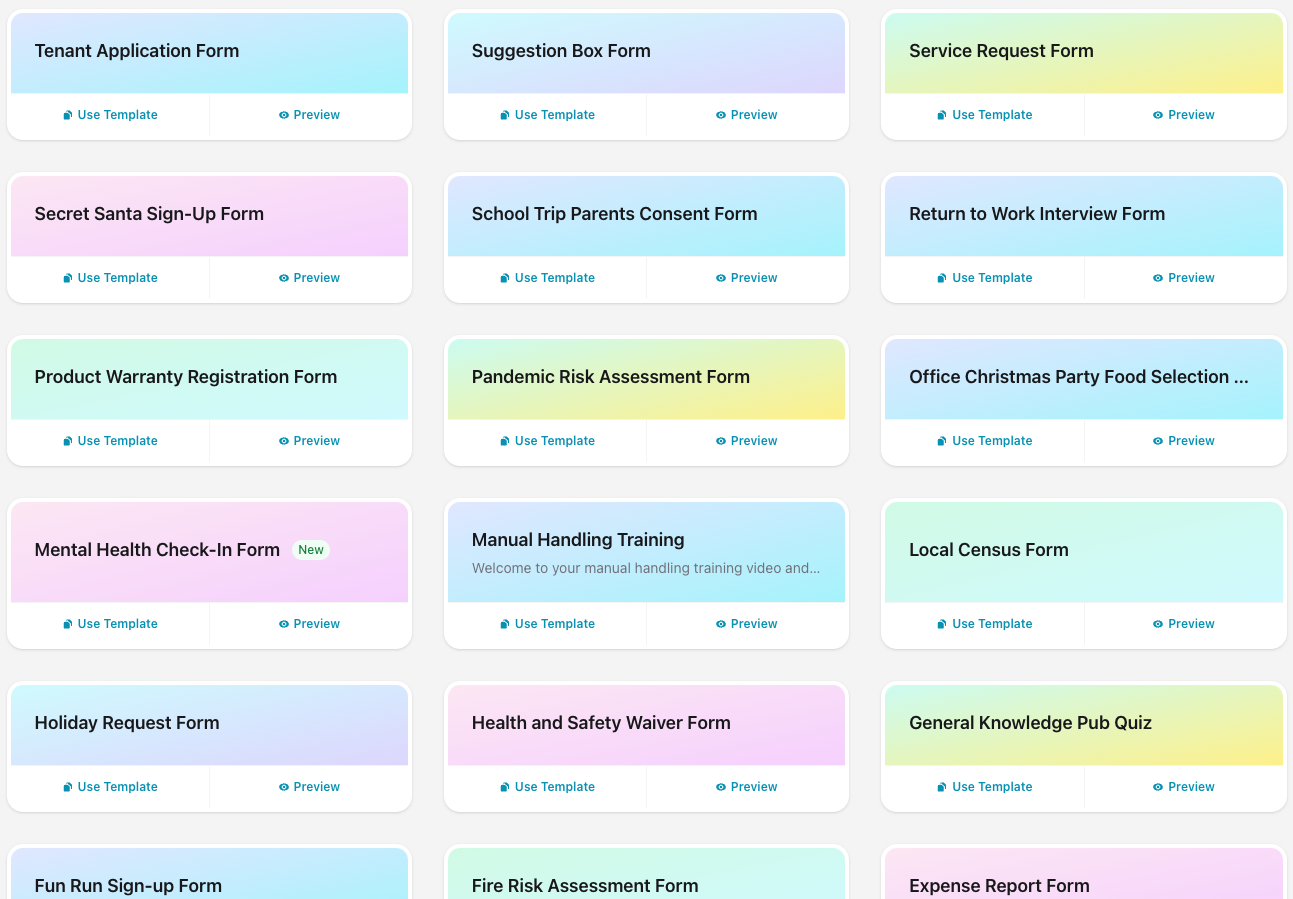Screen dimensions: 1293x899
Task: Preview the Office Christmas Party Food Selection form
Action: (x=1184, y=440)
